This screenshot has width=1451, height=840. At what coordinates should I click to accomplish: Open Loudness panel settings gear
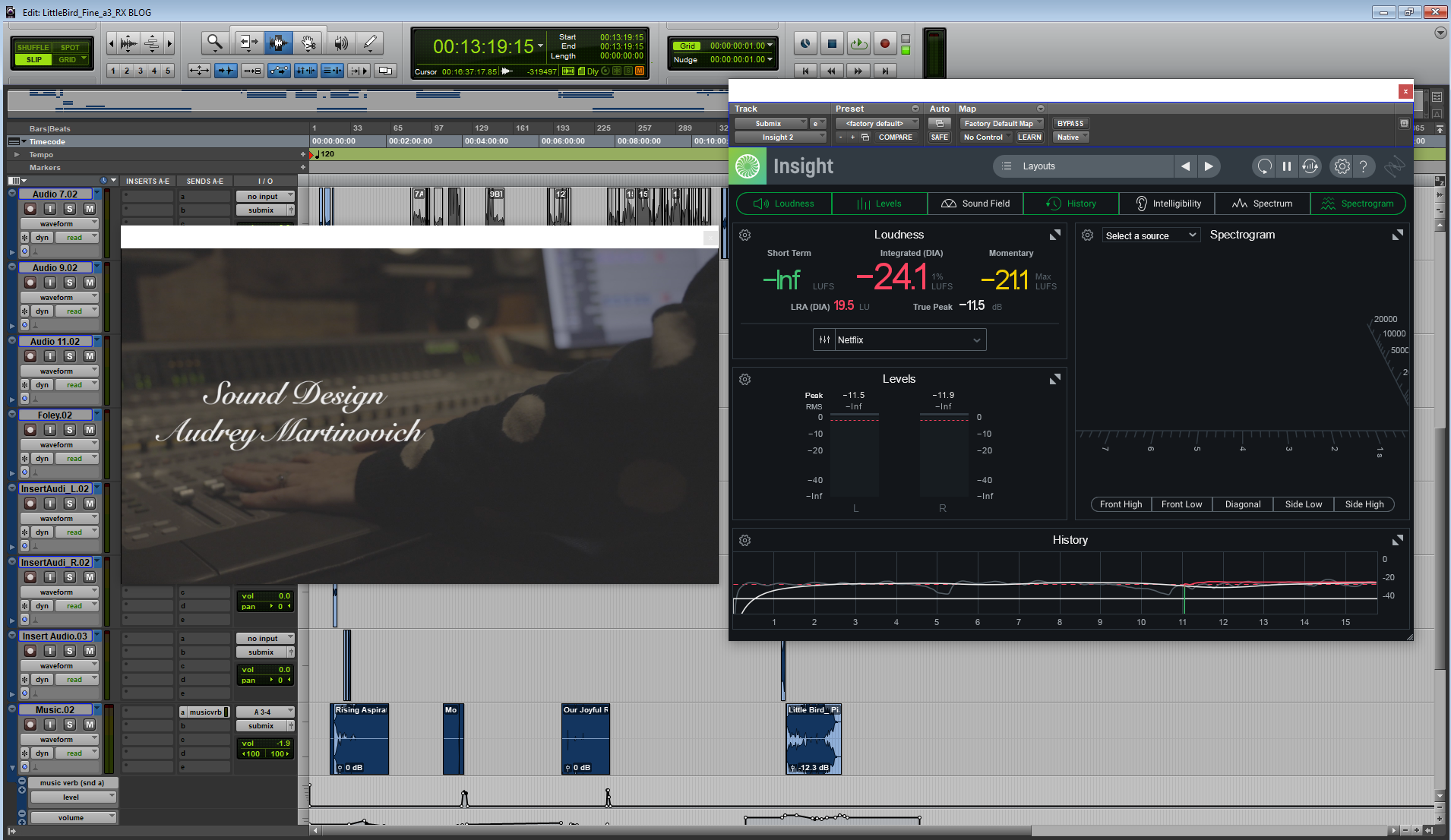(x=745, y=235)
